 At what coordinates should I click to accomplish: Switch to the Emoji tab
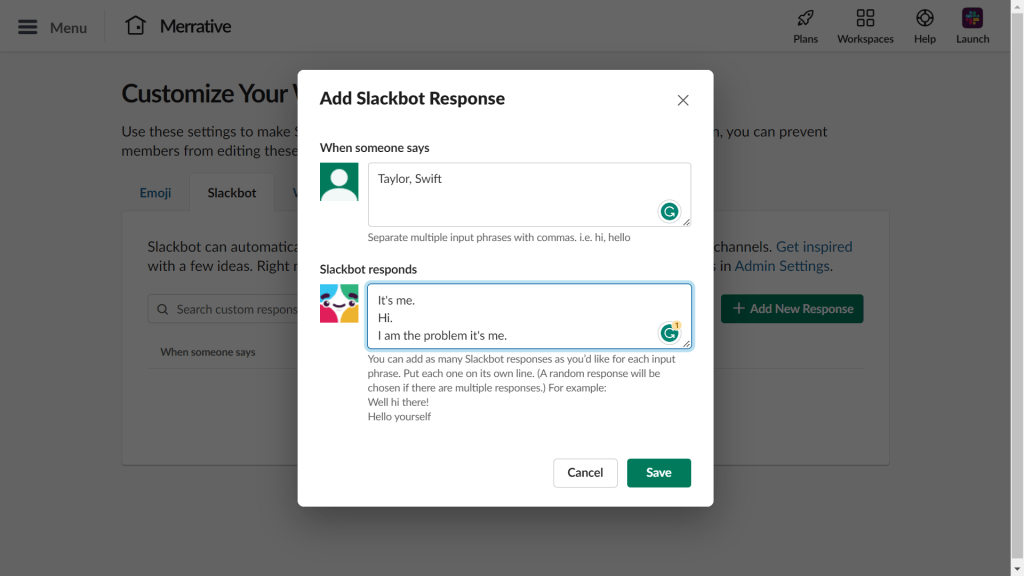[x=155, y=193]
